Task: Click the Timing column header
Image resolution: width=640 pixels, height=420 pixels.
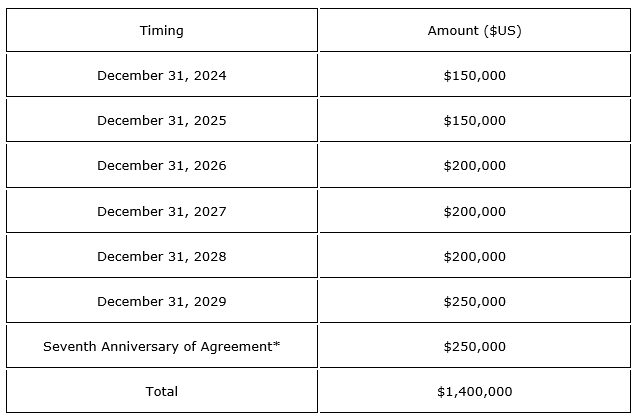Action: pyautogui.click(x=162, y=30)
